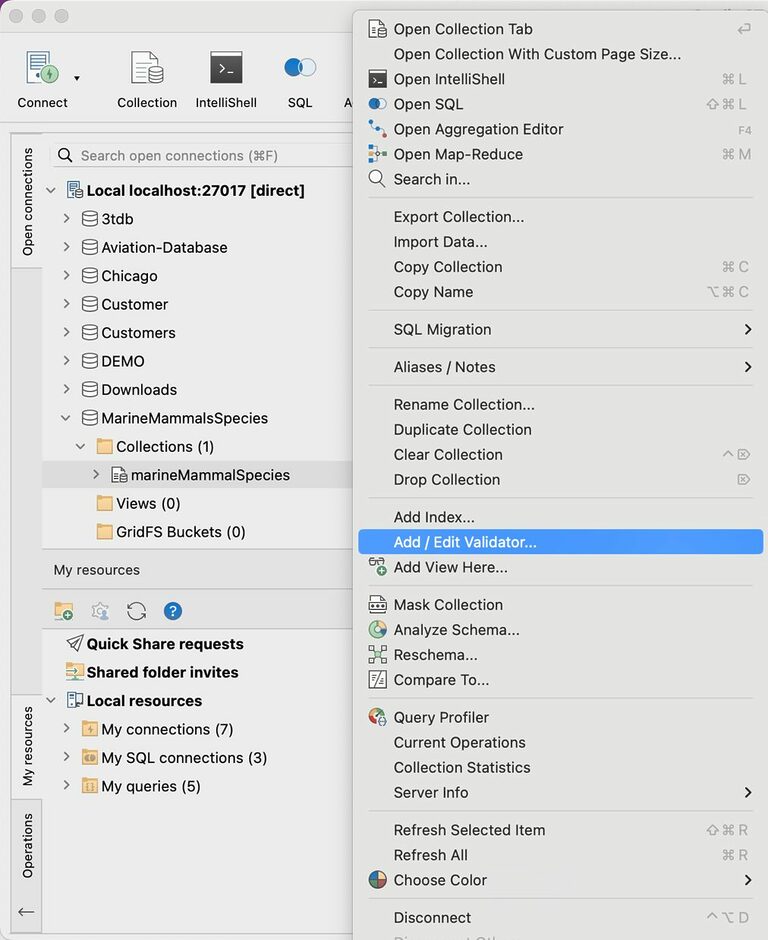
Task: Open help via the blue question mark icon
Action: pyautogui.click(x=172, y=610)
